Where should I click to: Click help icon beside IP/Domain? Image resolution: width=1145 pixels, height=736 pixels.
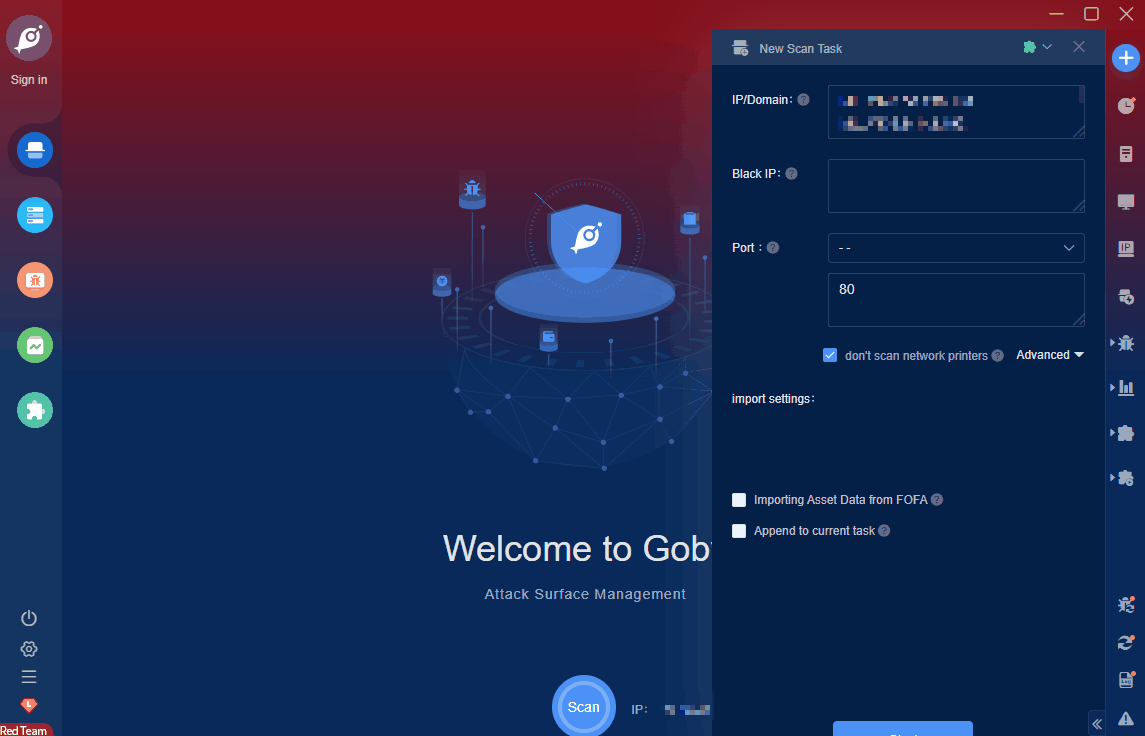coord(803,99)
